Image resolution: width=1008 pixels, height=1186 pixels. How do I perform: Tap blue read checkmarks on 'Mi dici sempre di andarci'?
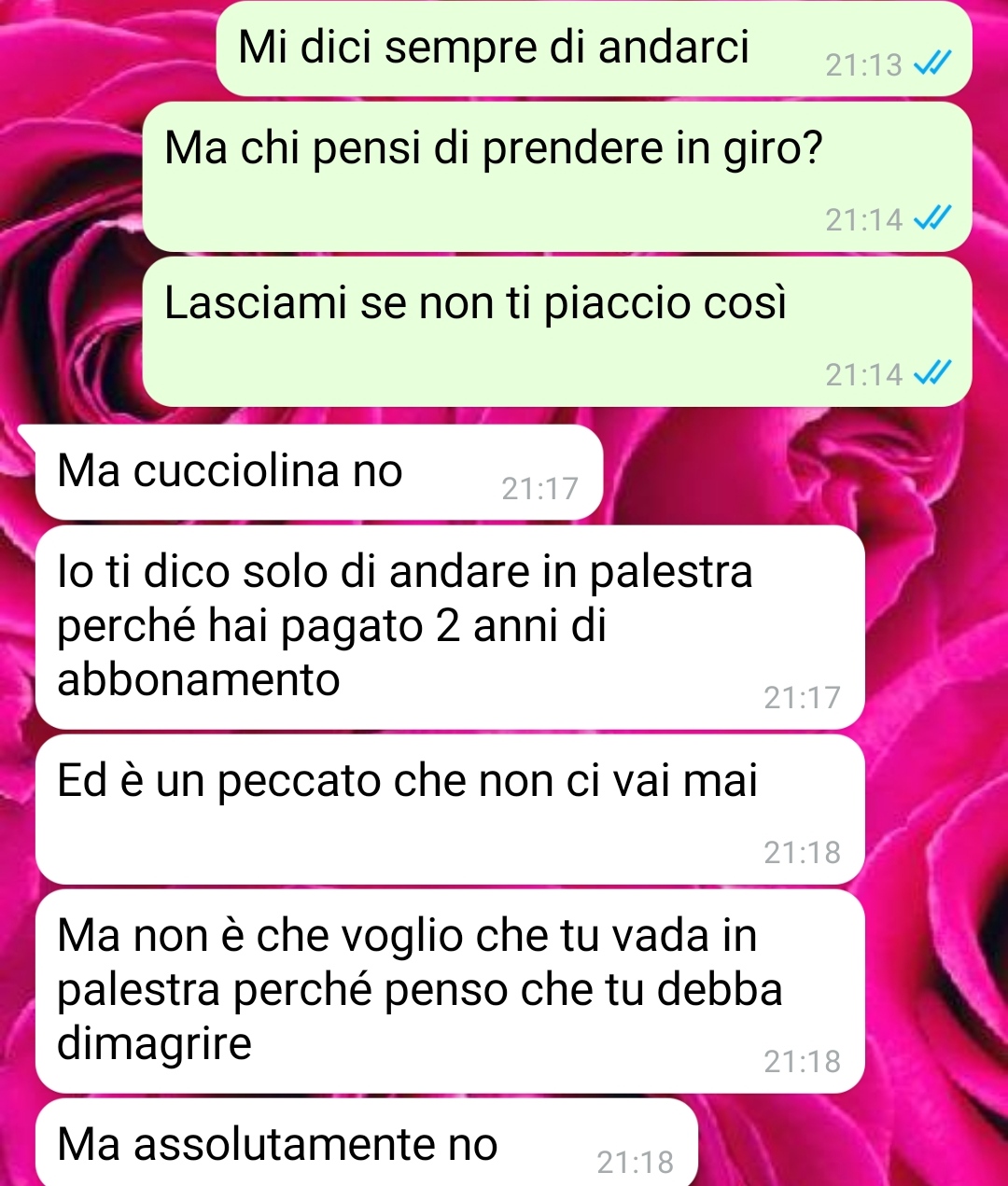point(931,64)
